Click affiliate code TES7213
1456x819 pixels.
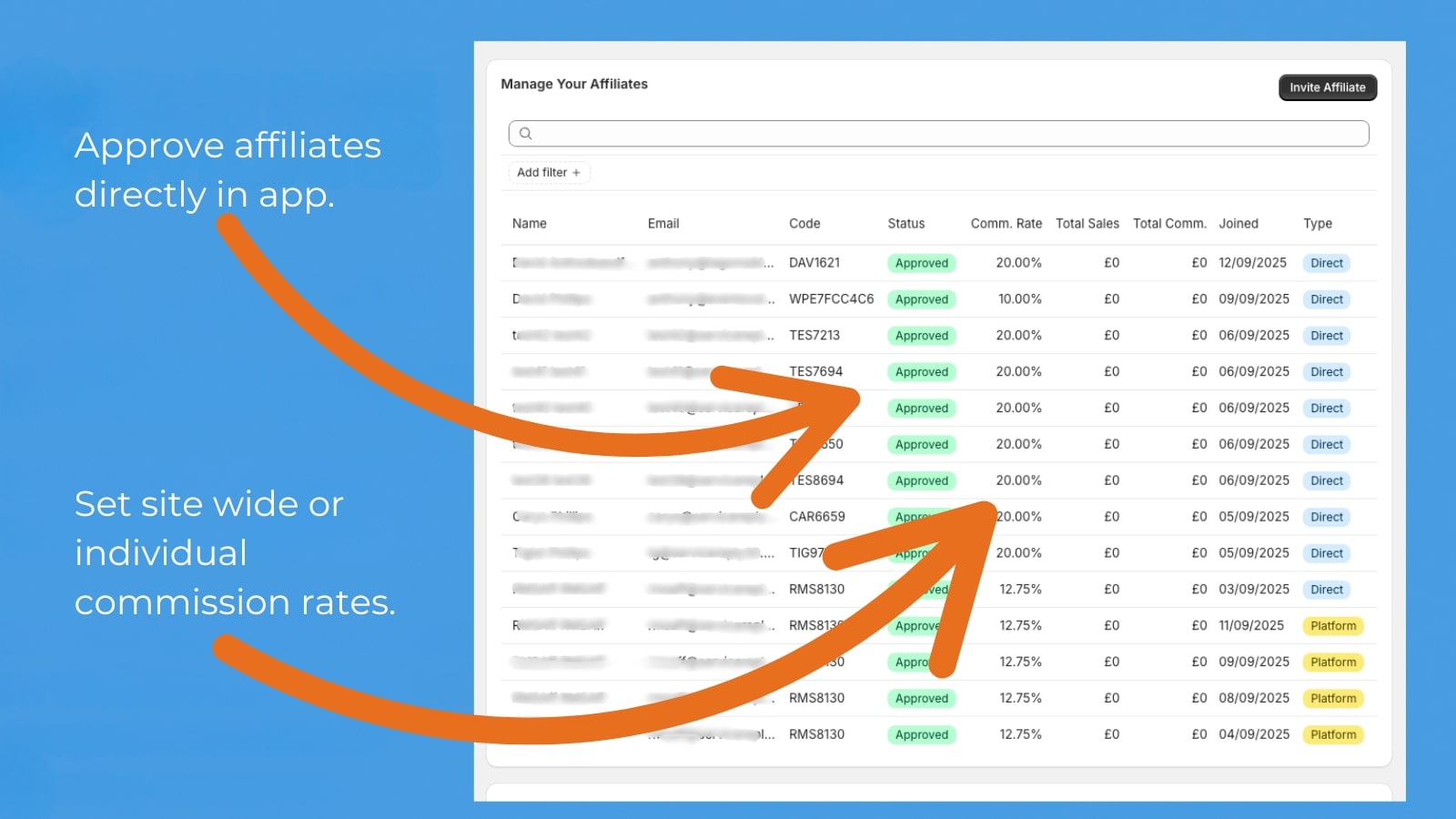coord(814,336)
